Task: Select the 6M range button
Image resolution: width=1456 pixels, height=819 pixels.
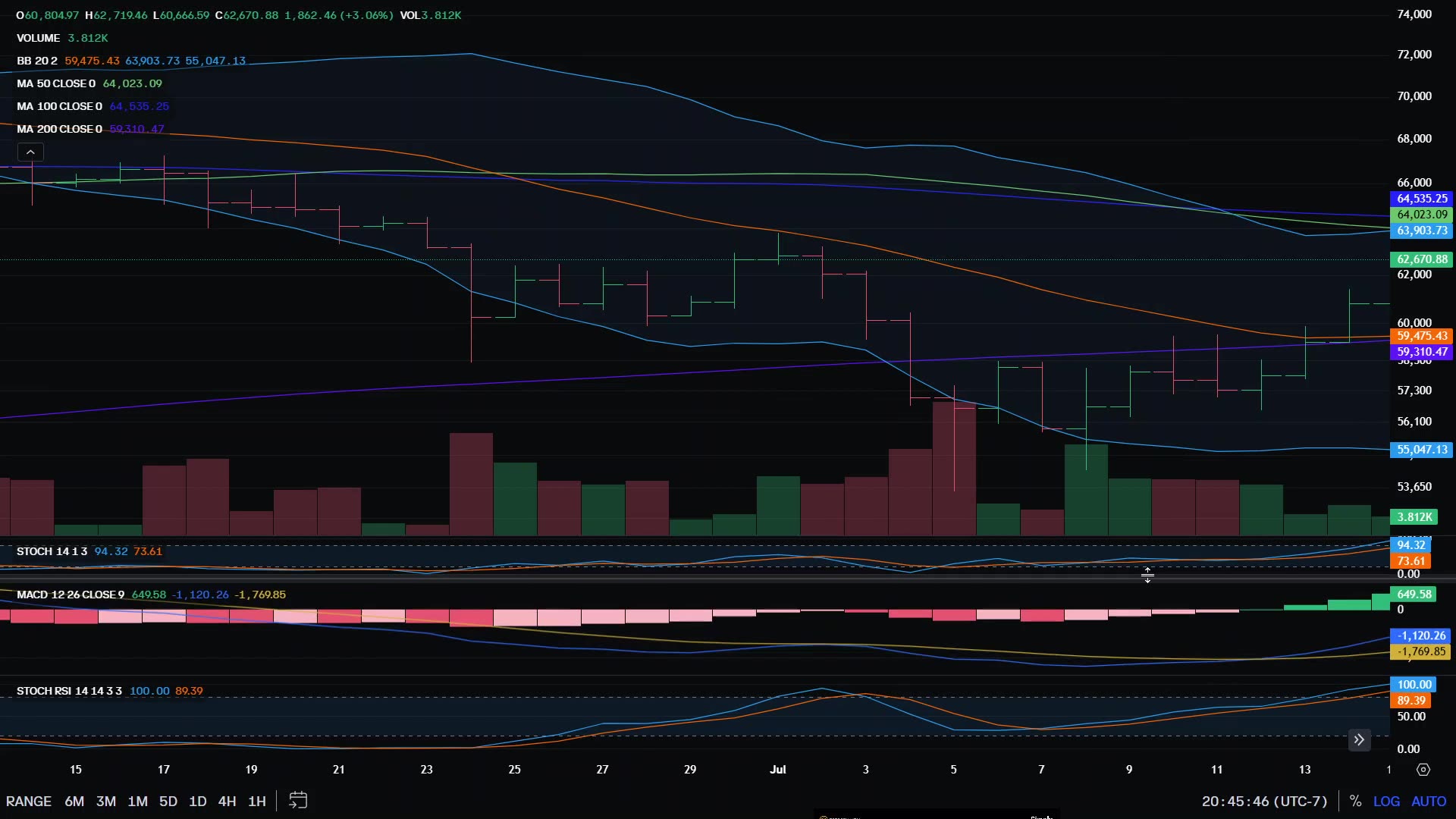Action: coord(74,801)
